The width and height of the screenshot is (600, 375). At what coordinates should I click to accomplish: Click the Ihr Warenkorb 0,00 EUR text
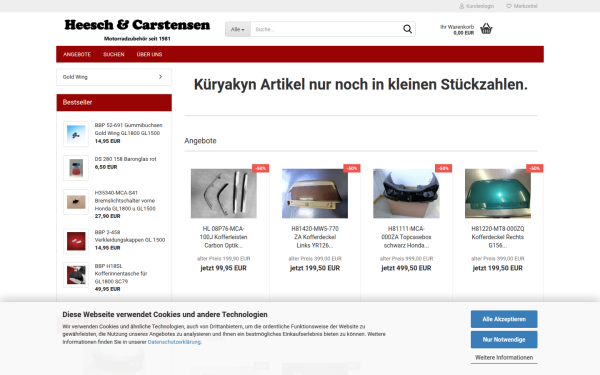457,29
